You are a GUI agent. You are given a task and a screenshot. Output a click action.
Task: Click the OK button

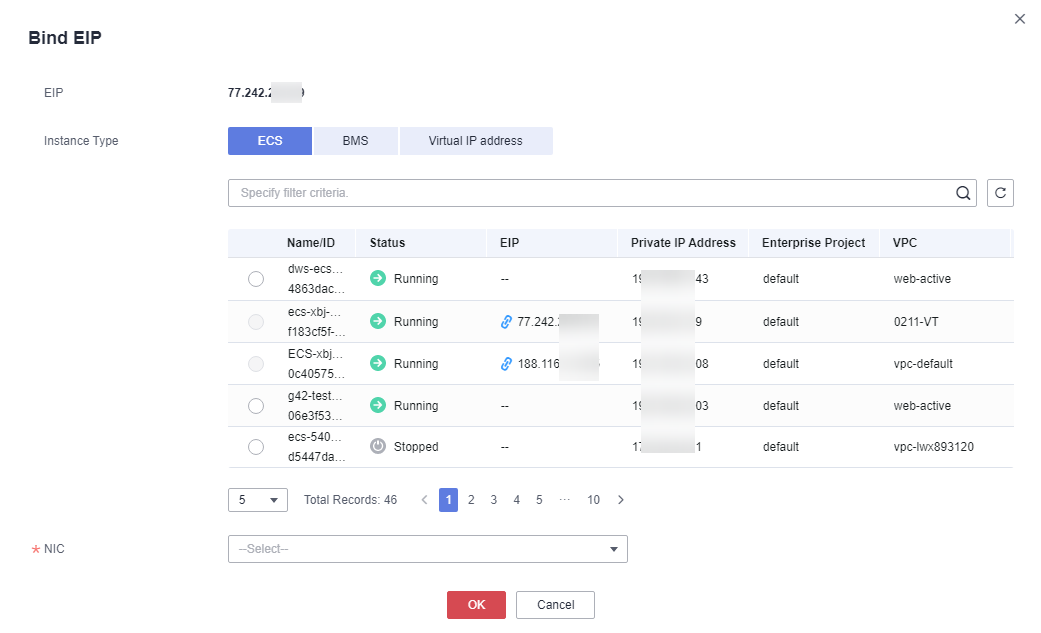tap(476, 605)
